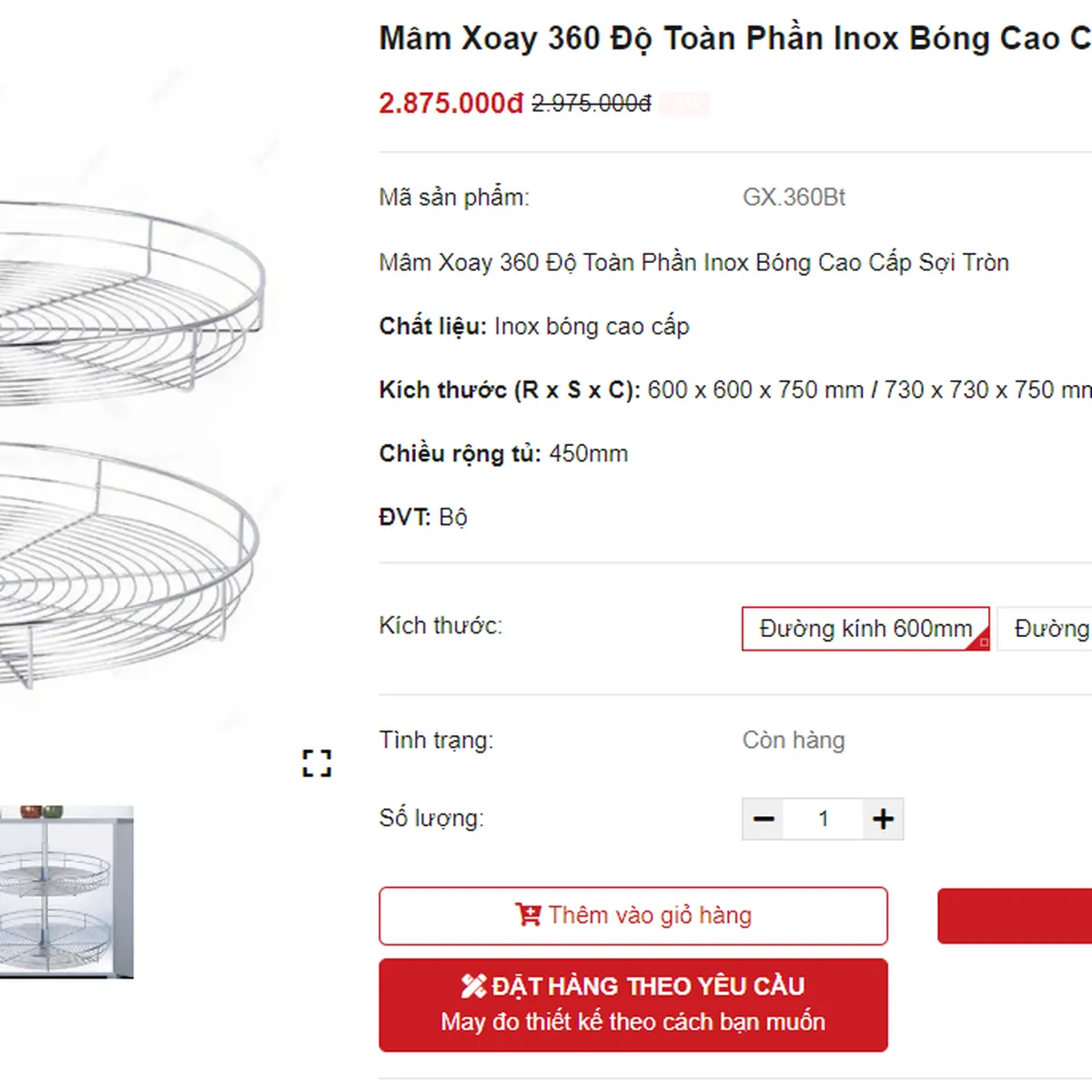Click the red corner mark on selected size
Image resolution: width=1092 pixels, height=1092 pixels.
pos(983,642)
